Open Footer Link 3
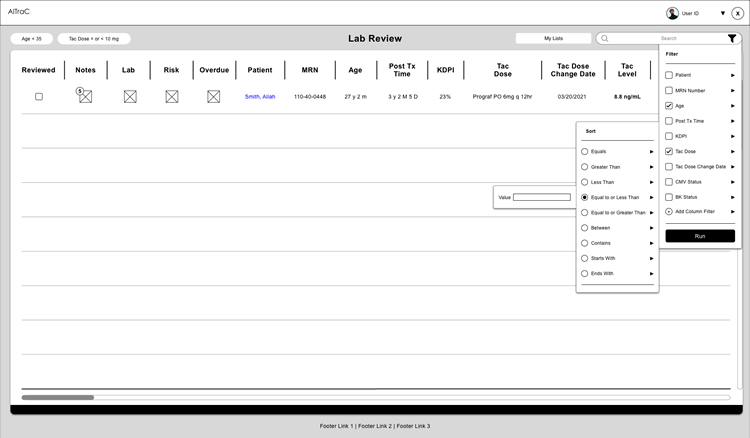 [413, 426]
